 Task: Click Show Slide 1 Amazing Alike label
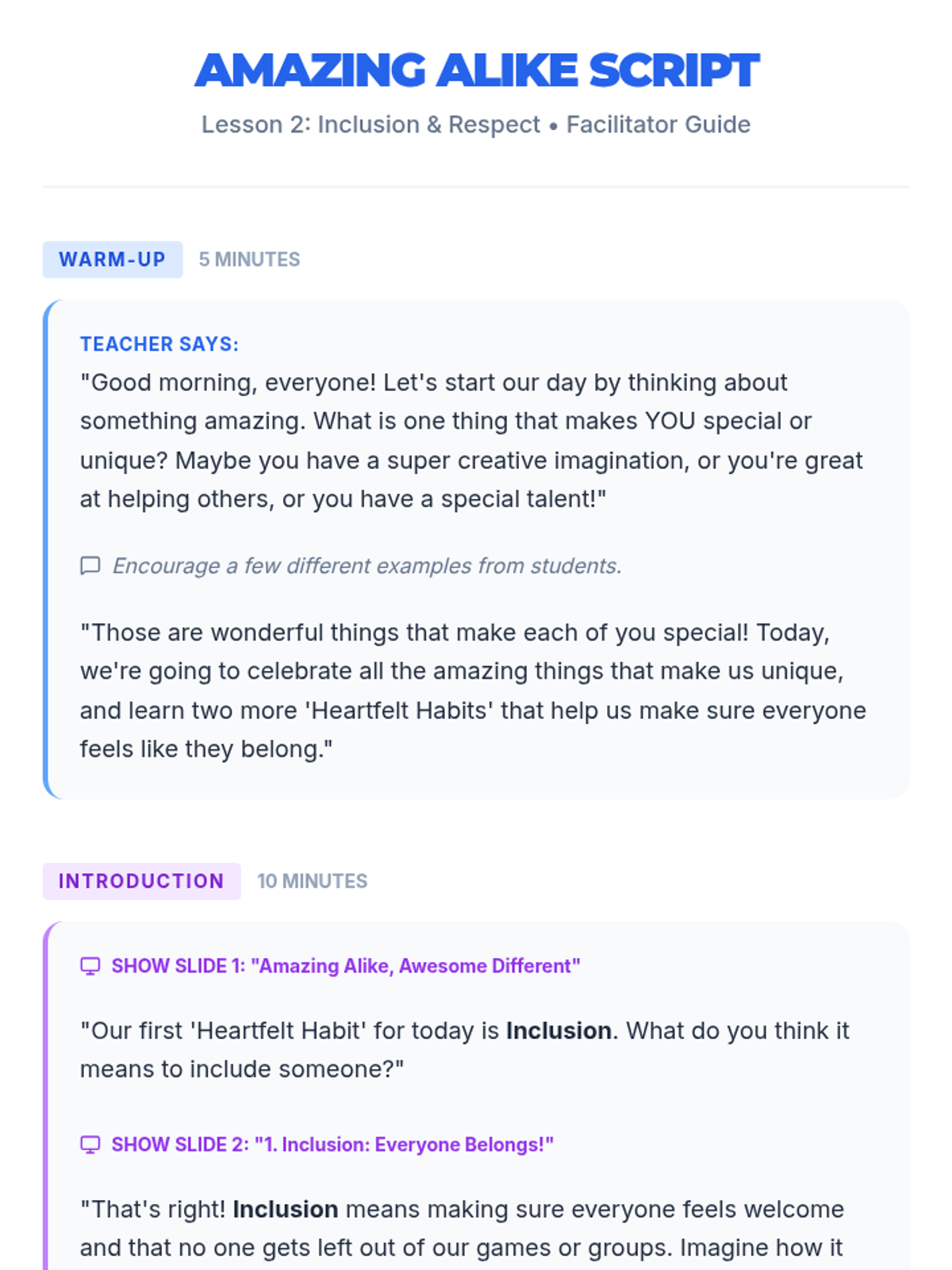[345, 966]
